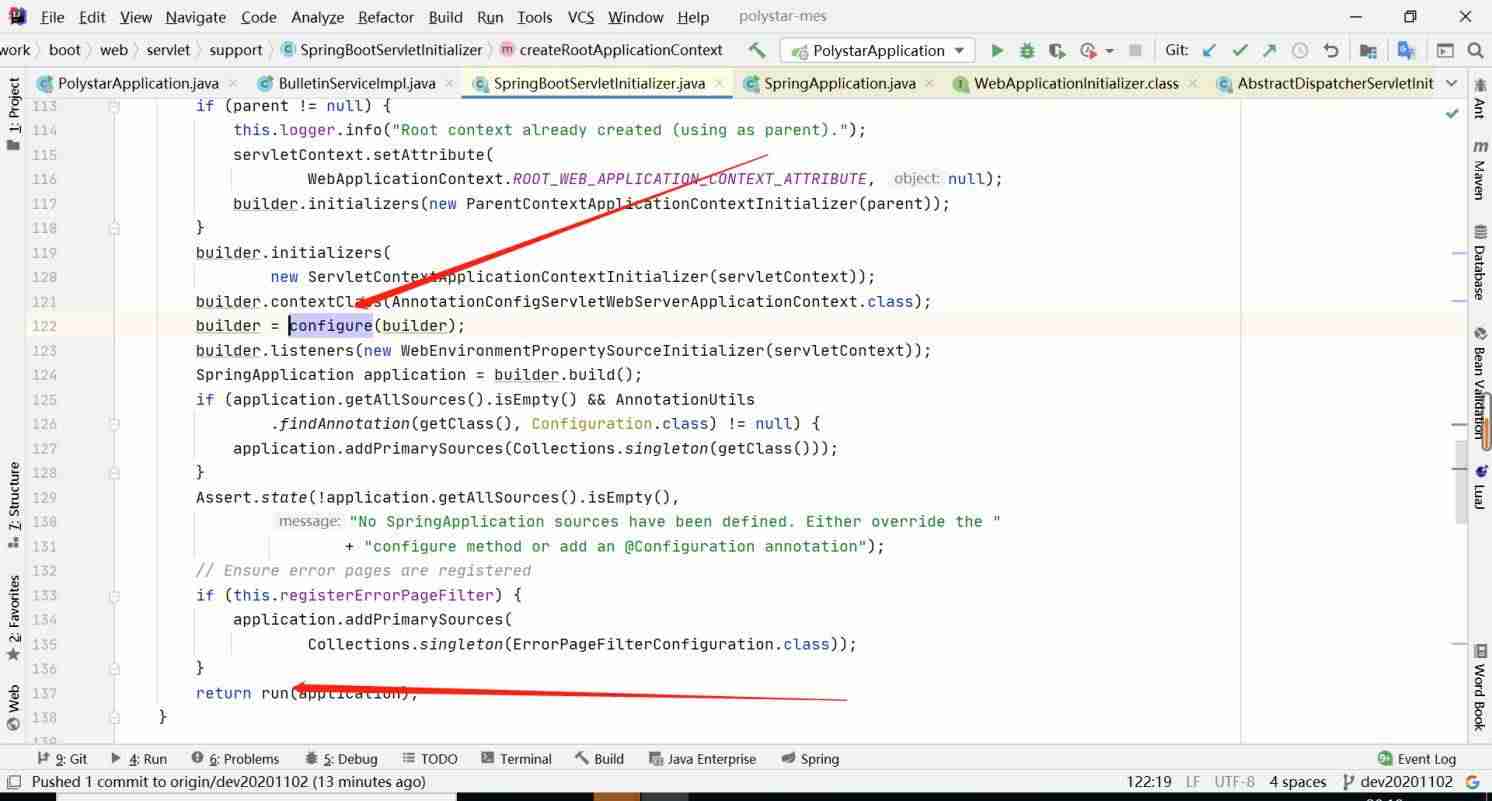Open the Git tool window button
The height and width of the screenshot is (801, 1492).
point(62,758)
